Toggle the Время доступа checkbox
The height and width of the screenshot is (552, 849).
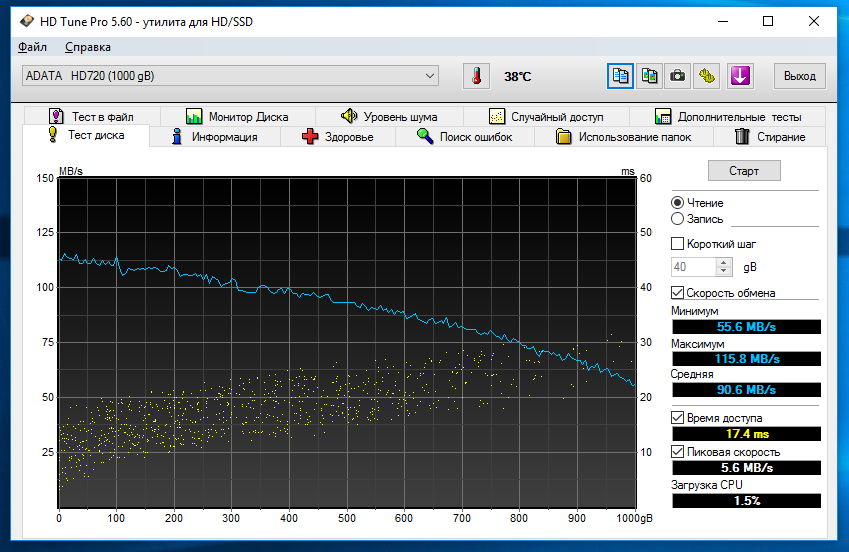(x=678, y=417)
